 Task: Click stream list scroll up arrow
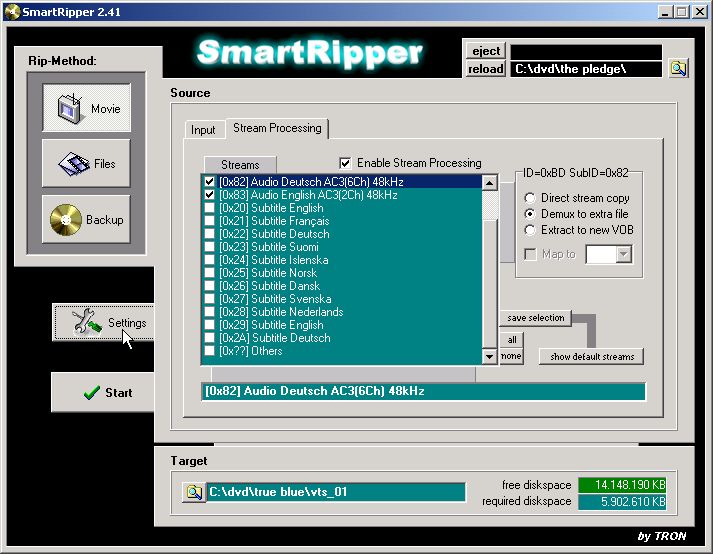pyautogui.click(x=489, y=183)
